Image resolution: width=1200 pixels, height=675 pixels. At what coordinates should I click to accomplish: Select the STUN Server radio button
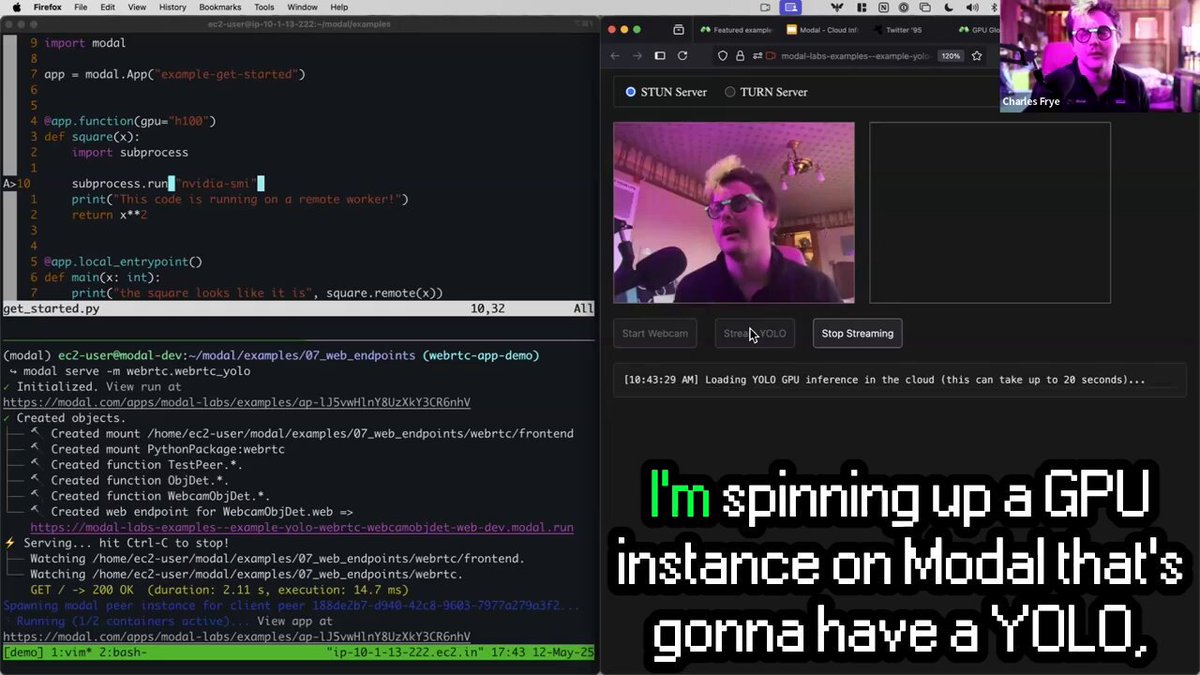pyautogui.click(x=630, y=92)
